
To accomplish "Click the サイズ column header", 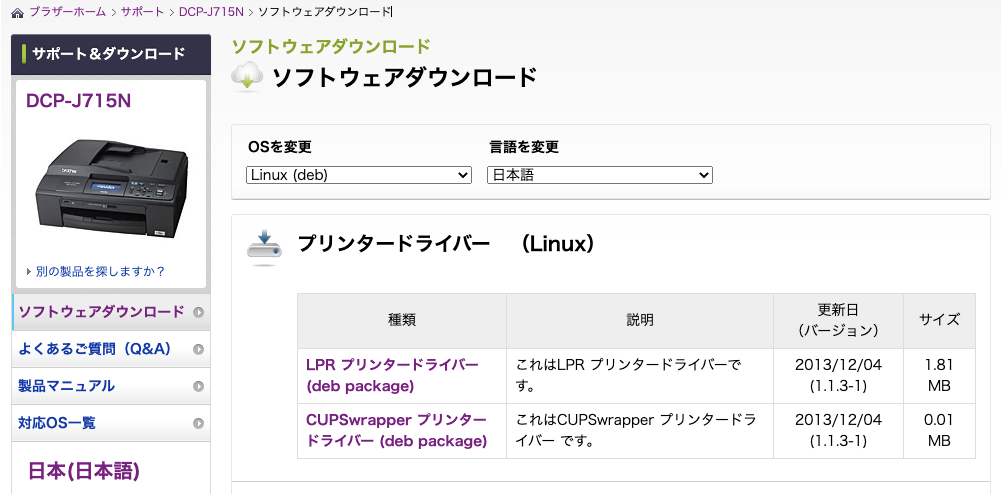I will click(x=939, y=320).
